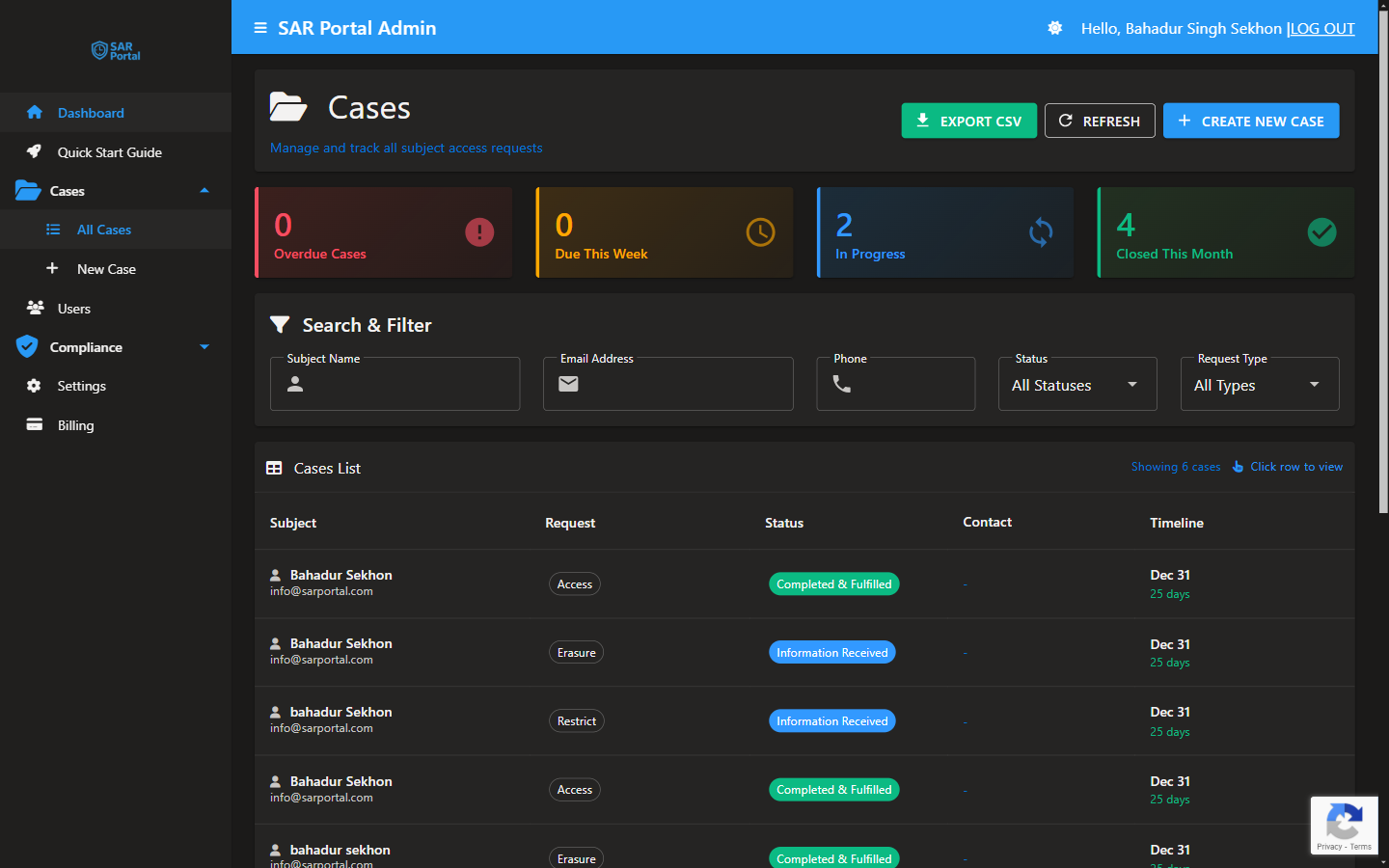The image size is (1389, 868).
Task: Click the Completed & Fulfilled status badge for Bahadur Sekhon
Action: 833,583
